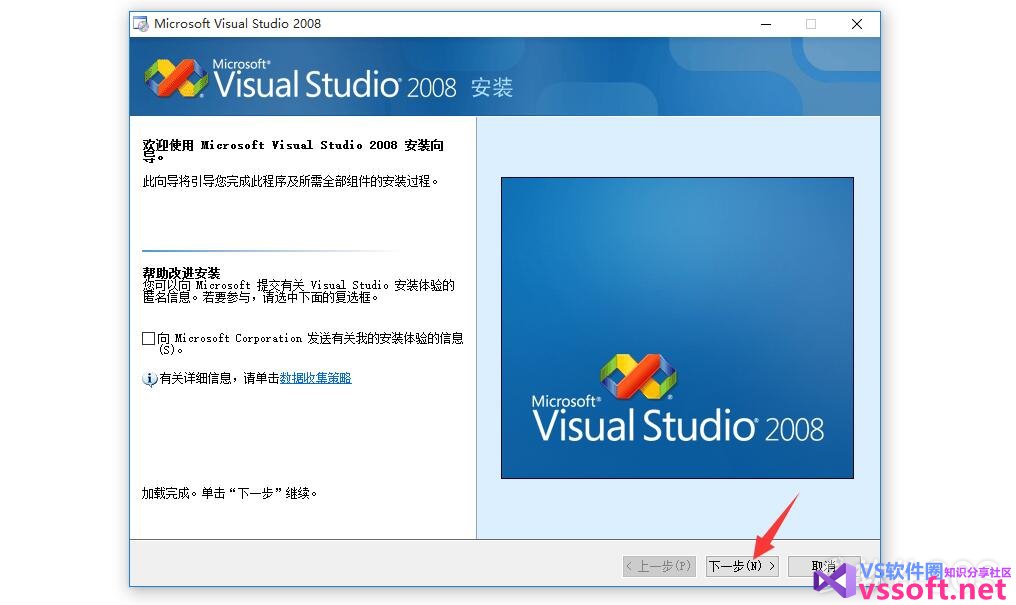Image resolution: width=1016 pixels, height=605 pixels.
Task: Click the disabled 上一步(P) button
Action: pos(660,566)
